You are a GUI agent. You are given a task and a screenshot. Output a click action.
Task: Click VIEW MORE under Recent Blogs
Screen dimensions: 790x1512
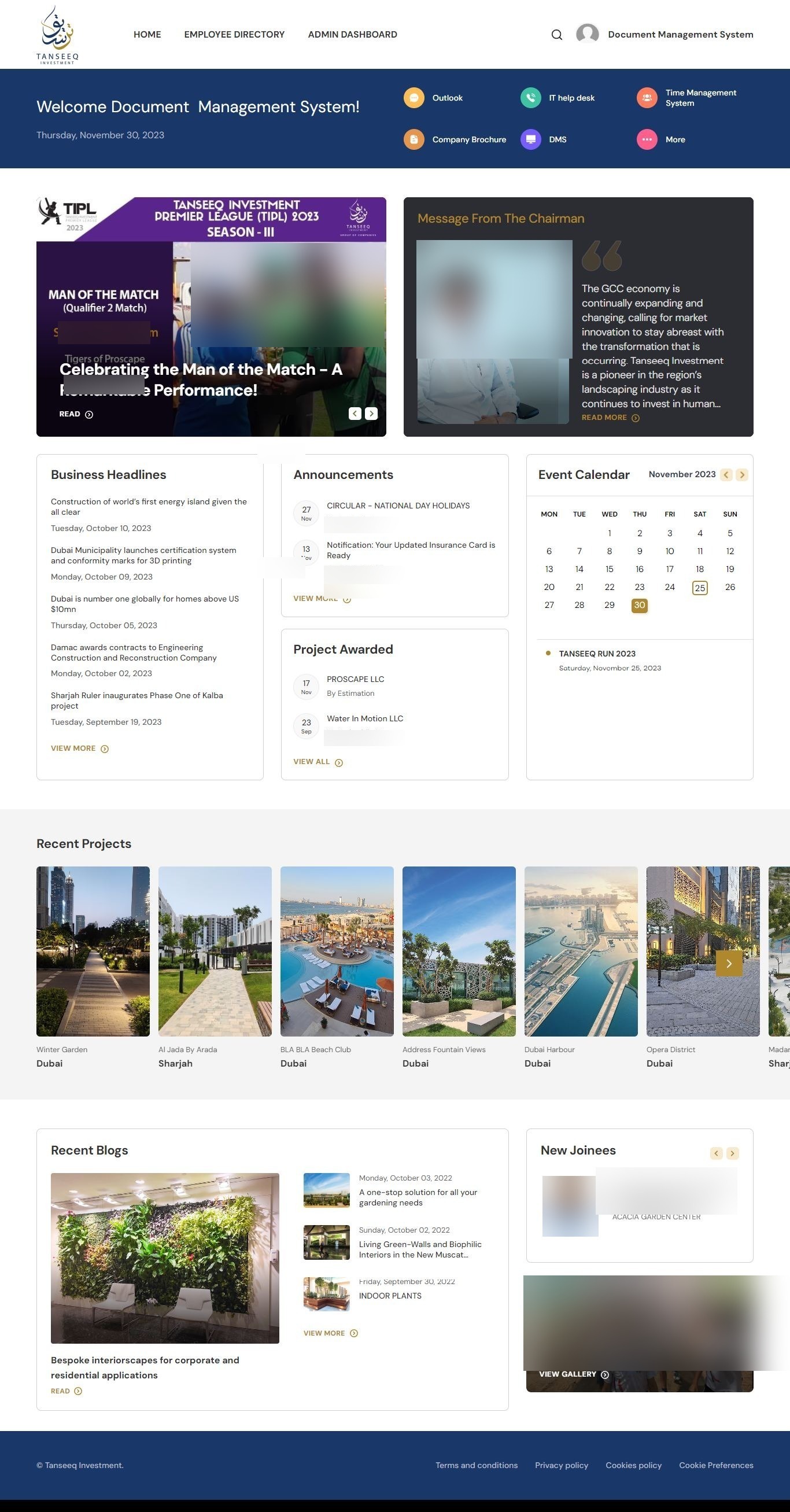coord(330,1333)
